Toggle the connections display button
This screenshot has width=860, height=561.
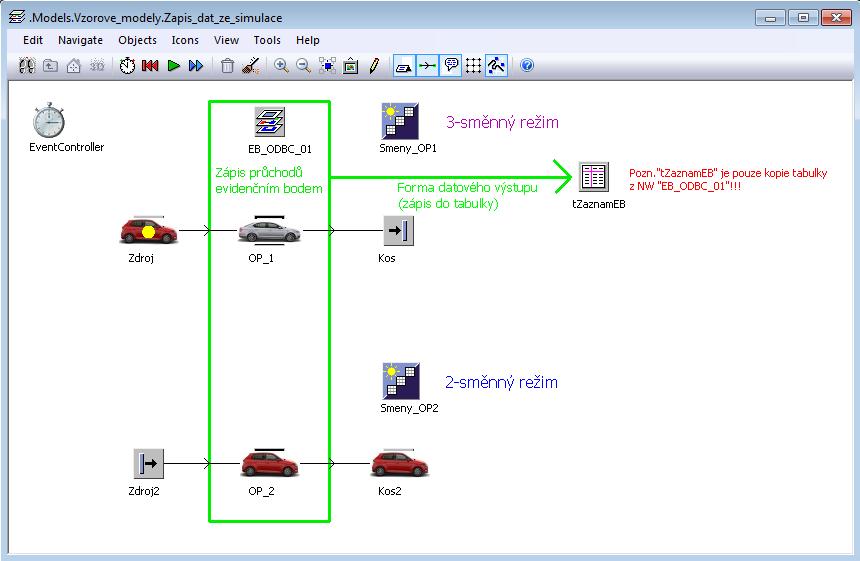427,66
